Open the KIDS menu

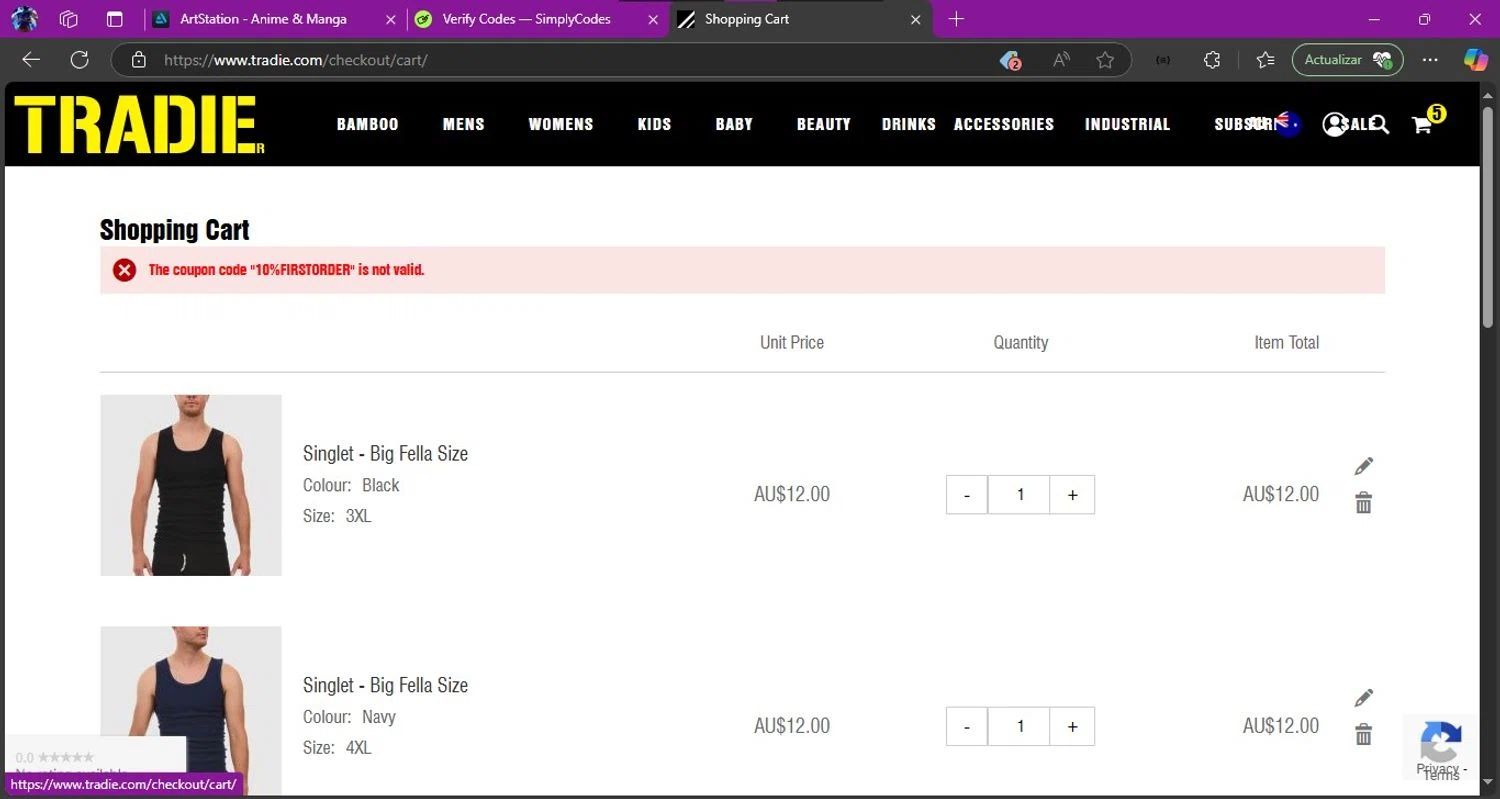[x=654, y=124]
